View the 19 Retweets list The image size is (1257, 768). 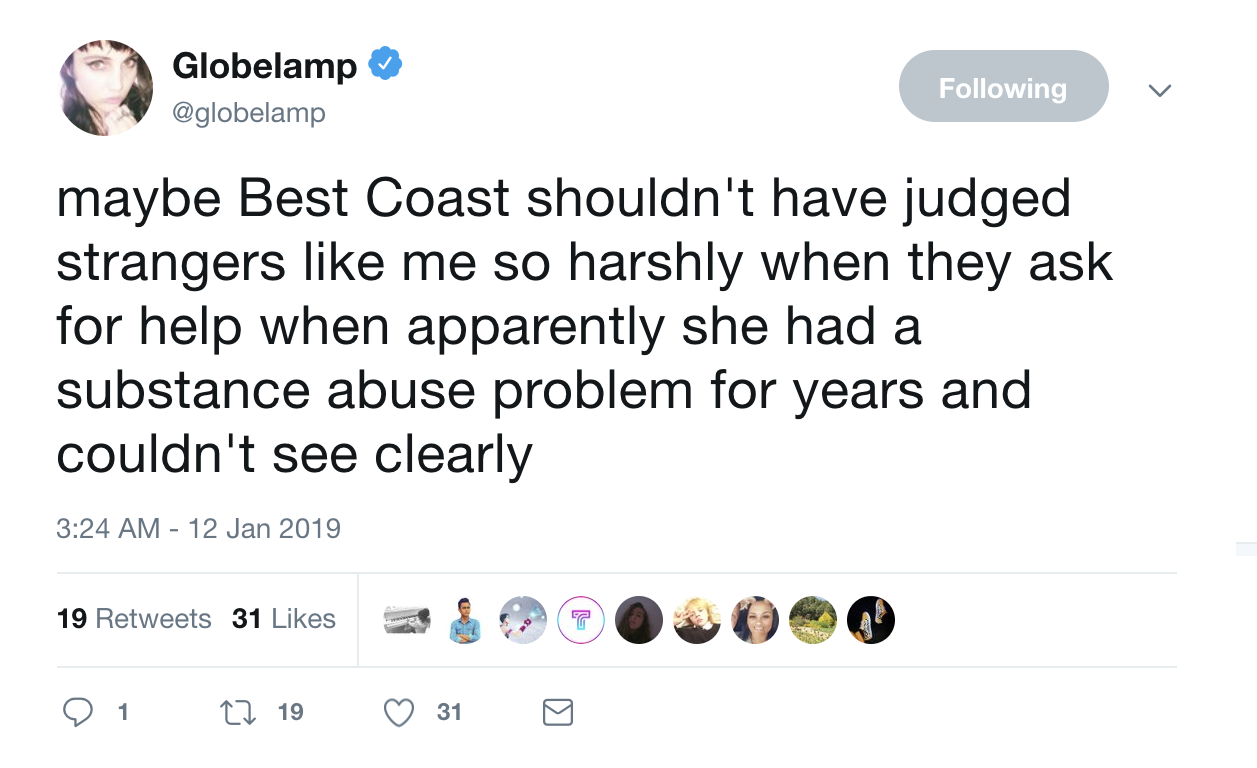pyautogui.click(x=134, y=619)
